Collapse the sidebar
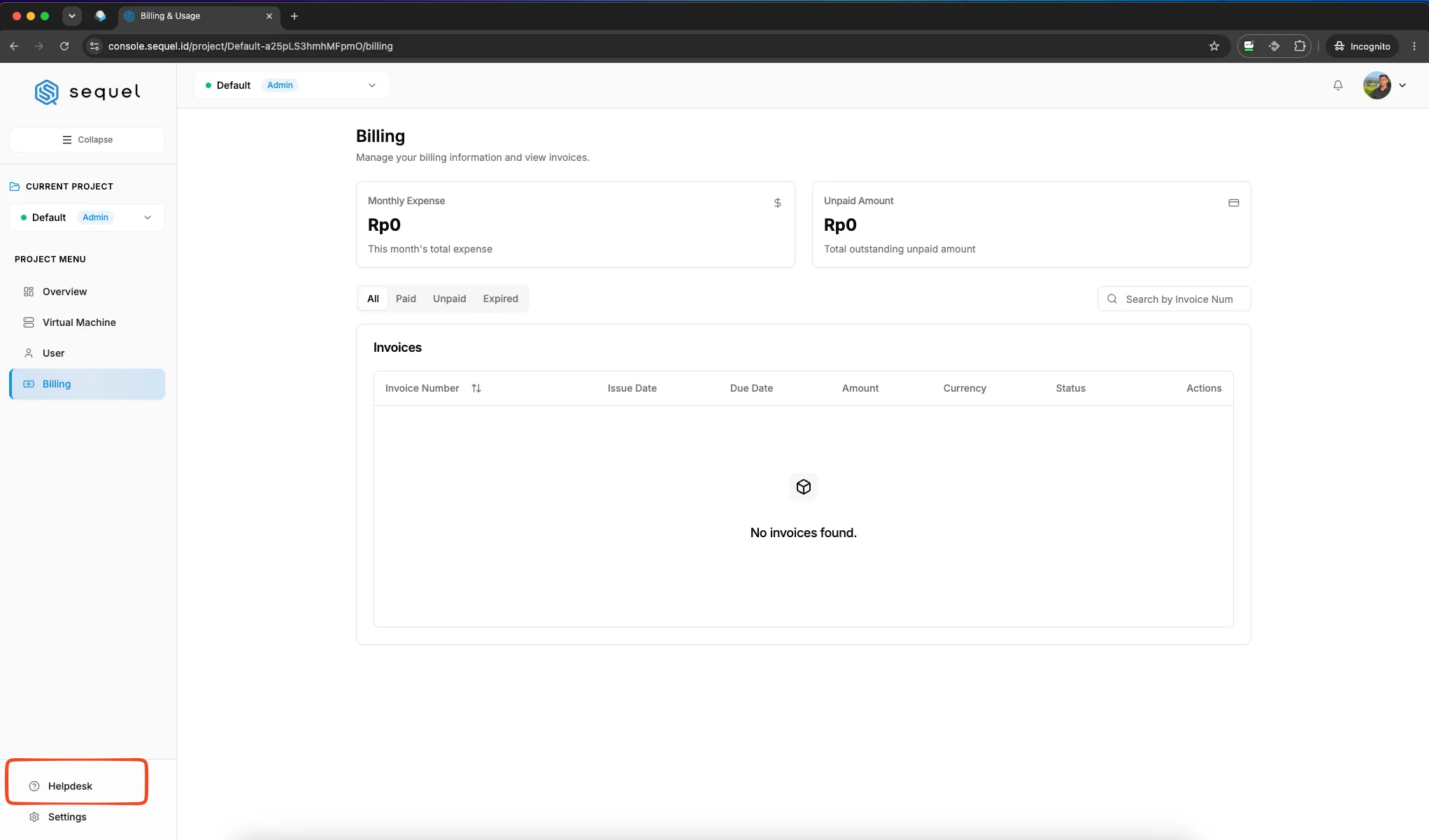 [x=87, y=140]
